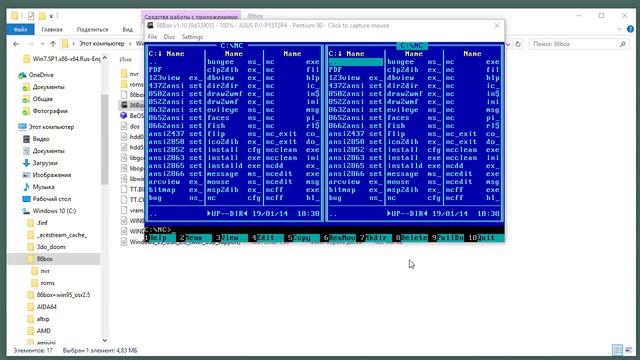Click Загрузки download arrow icon
This screenshot has height=360, width=640.
26,163
